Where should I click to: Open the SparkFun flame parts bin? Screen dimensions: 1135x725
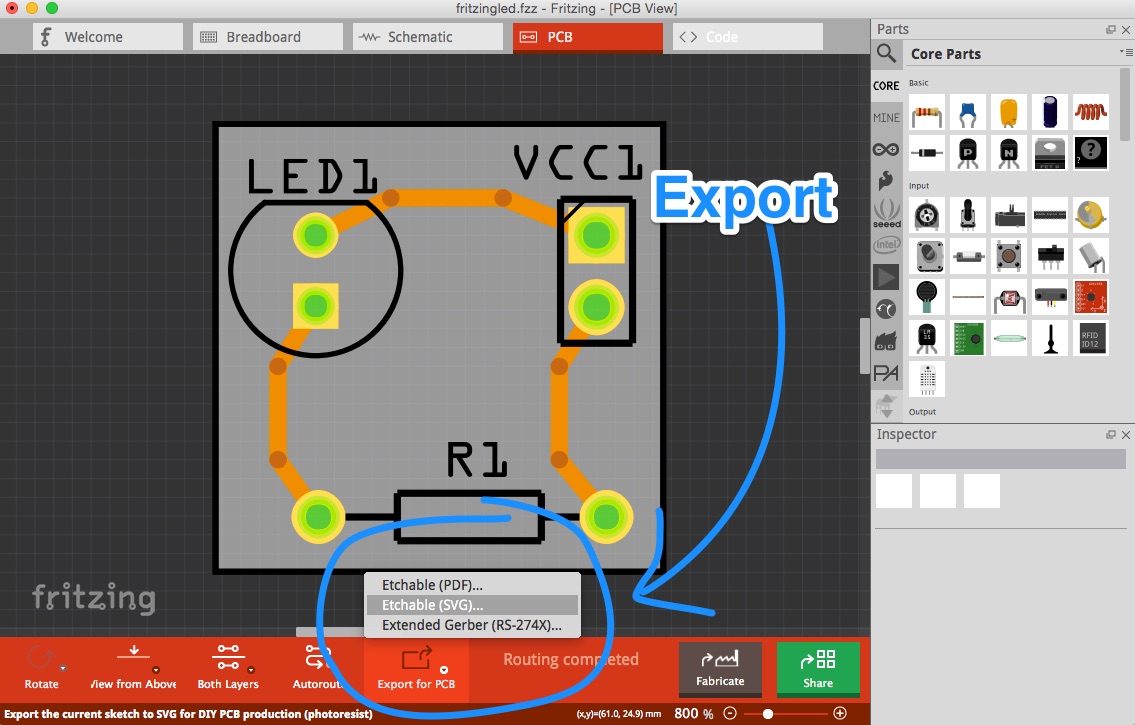pos(886,180)
